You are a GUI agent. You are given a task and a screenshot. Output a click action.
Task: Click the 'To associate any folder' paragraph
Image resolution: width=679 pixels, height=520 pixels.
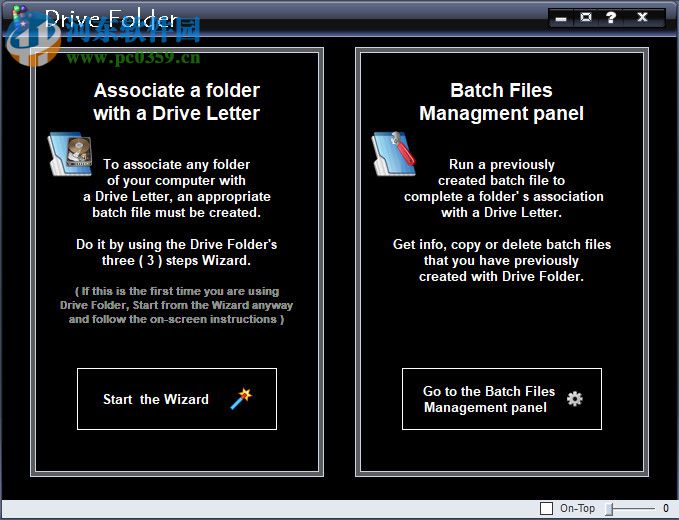(x=177, y=188)
